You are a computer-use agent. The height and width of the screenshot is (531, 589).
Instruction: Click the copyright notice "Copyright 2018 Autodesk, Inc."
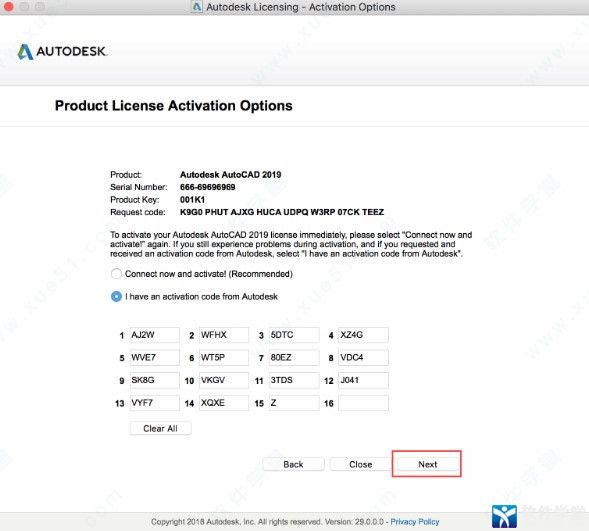(203, 522)
